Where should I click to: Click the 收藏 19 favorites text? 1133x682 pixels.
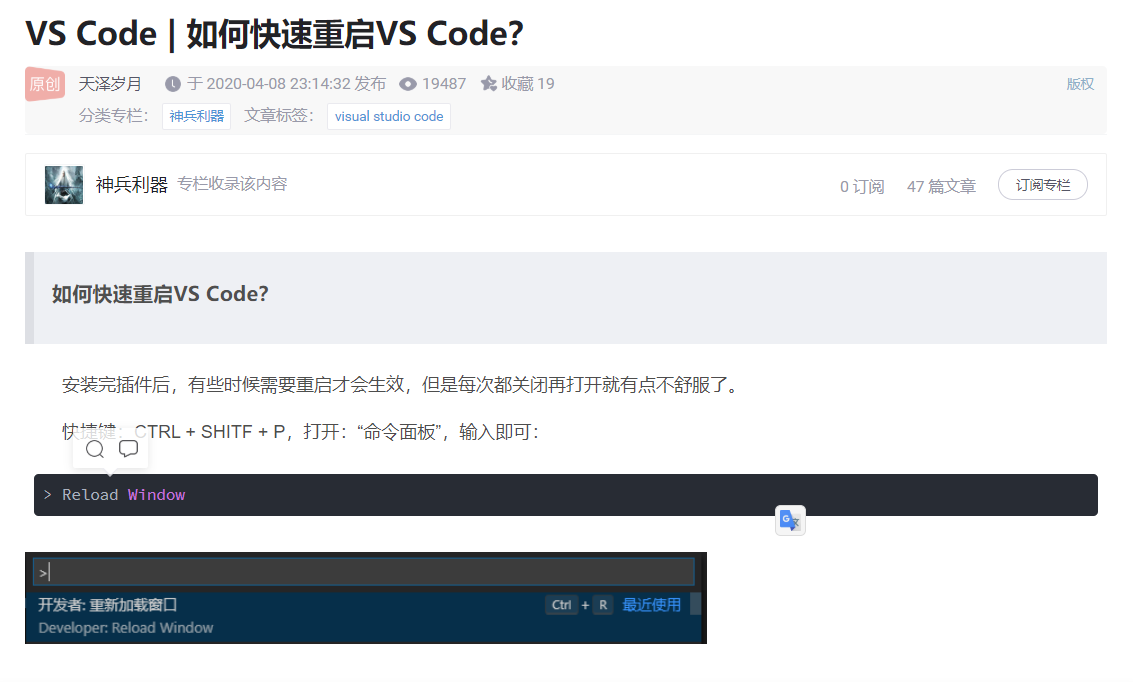[x=528, y=84]
